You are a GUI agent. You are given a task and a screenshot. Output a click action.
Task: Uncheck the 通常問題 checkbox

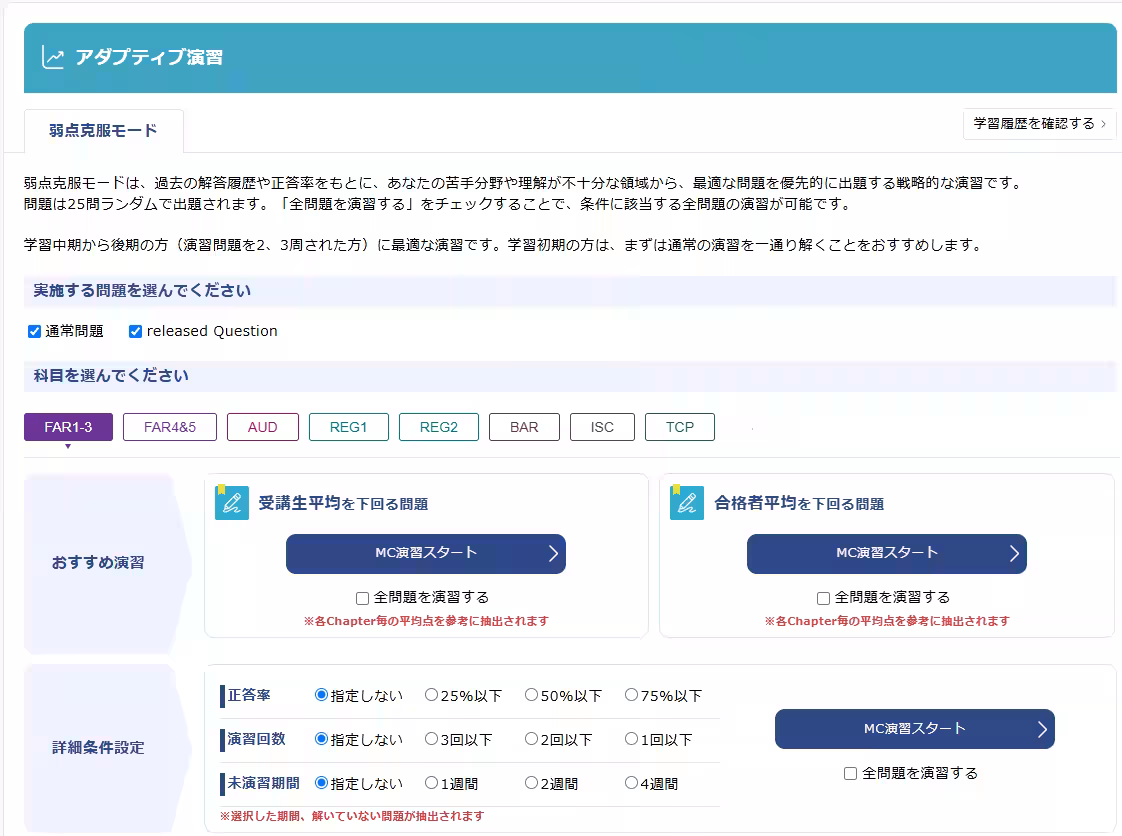click(x=33, y=330)
